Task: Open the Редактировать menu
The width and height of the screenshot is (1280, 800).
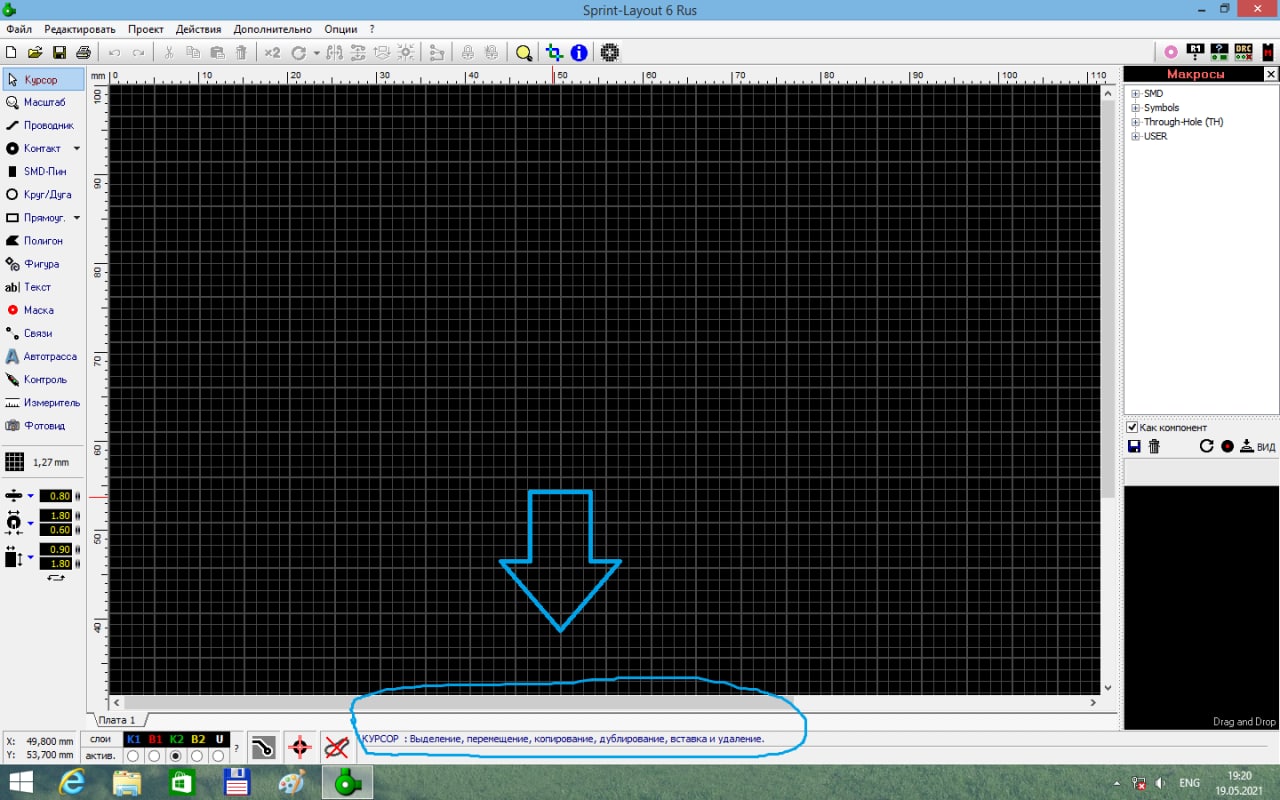Action: [x=80, y=29]
